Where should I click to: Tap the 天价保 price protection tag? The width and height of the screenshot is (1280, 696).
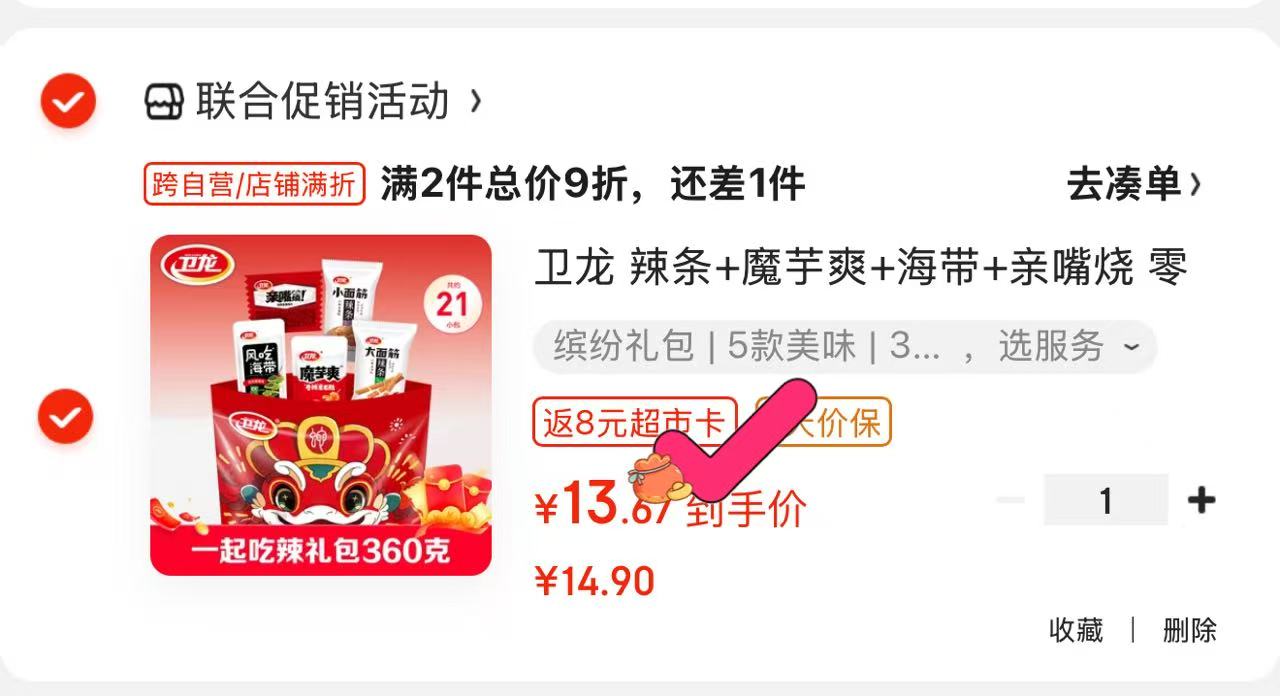click(x=823, y=422)
